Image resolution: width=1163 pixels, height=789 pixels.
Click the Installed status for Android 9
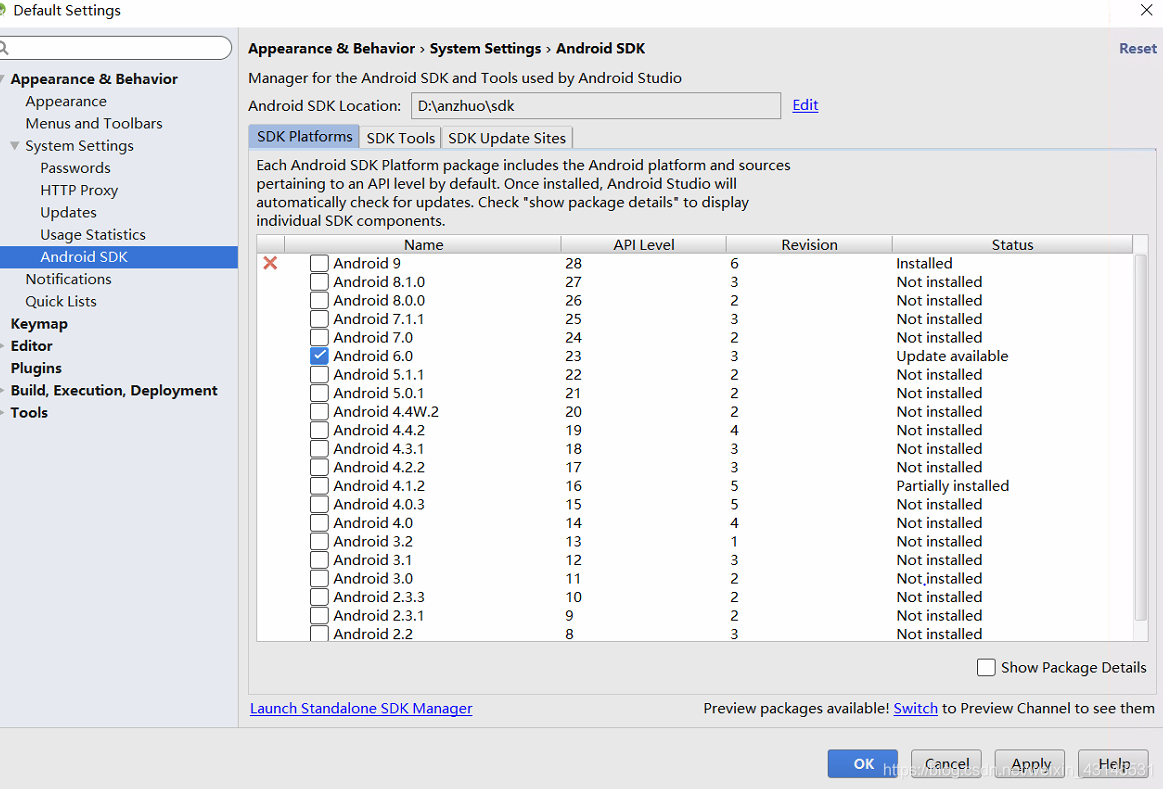tap(924, 263)
